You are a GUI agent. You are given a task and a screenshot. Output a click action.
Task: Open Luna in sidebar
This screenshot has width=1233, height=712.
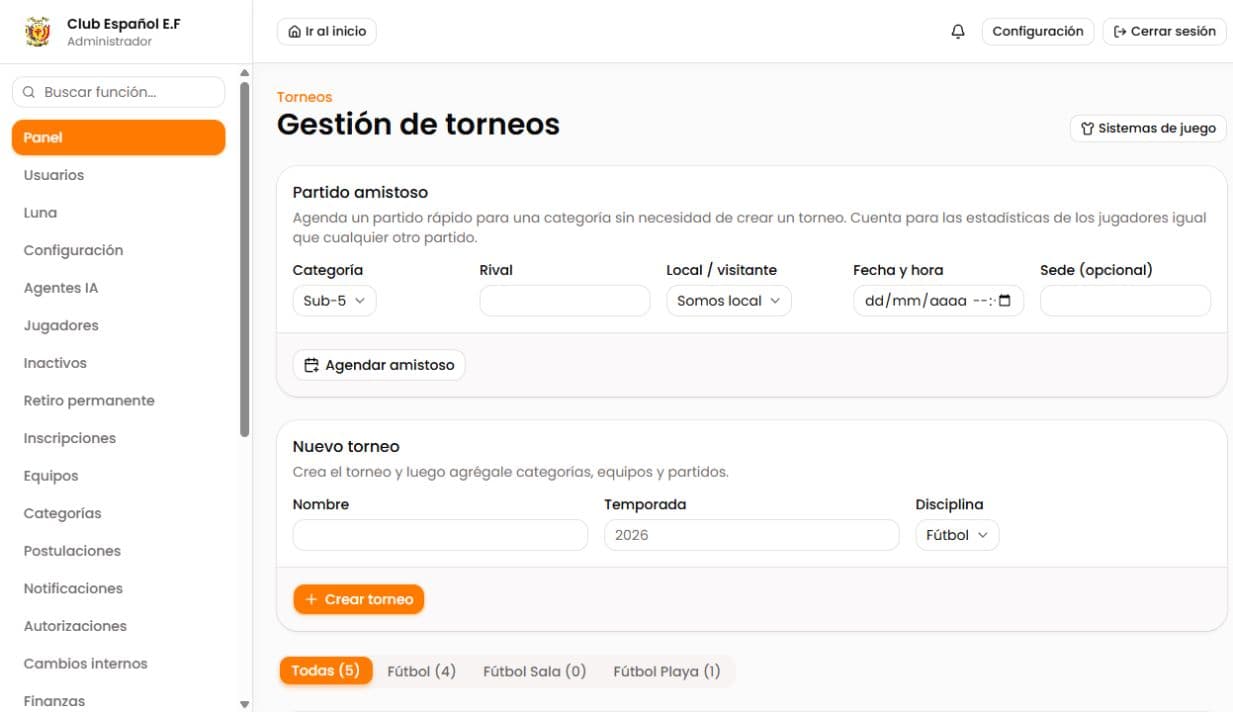pos(118,213)
